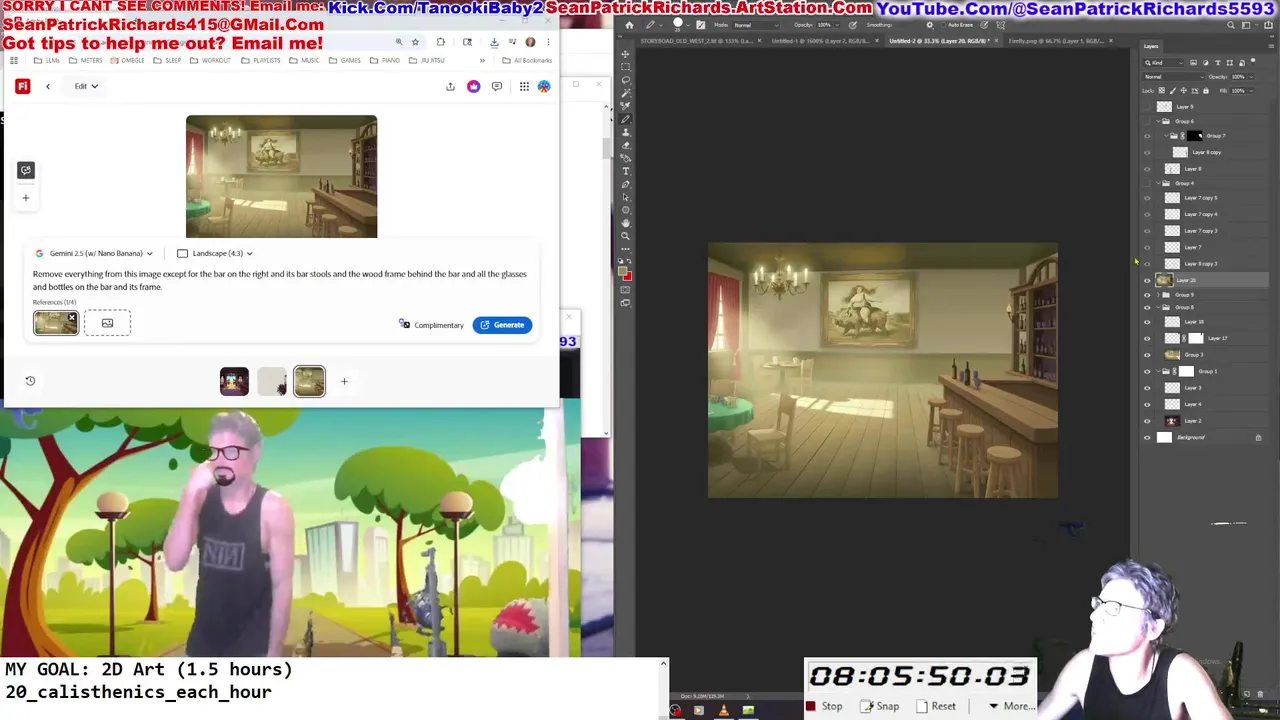1280x720 pixels.
Task: Open the foreground color swatch
Action: 624,270
